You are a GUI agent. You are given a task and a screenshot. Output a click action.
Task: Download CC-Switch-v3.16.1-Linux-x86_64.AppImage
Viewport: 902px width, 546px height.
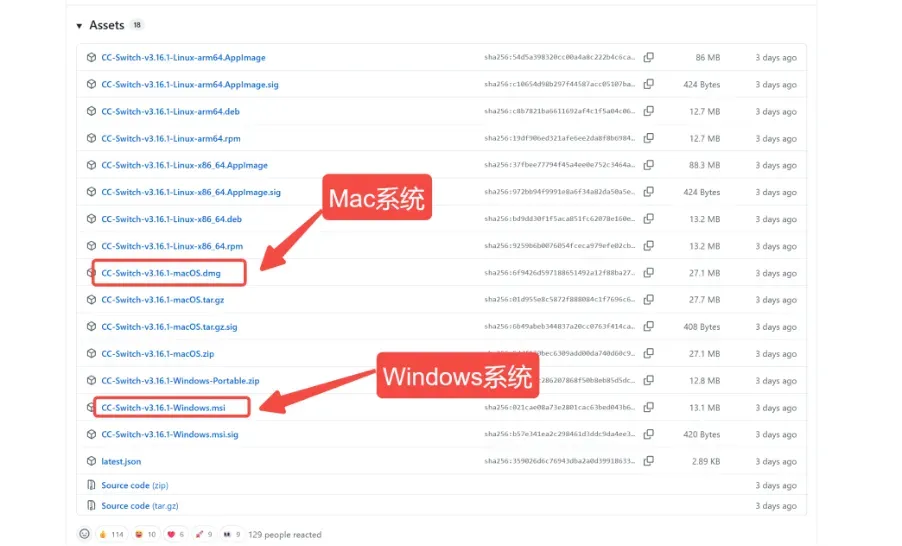pyautogui.click(x=185, y=165)
